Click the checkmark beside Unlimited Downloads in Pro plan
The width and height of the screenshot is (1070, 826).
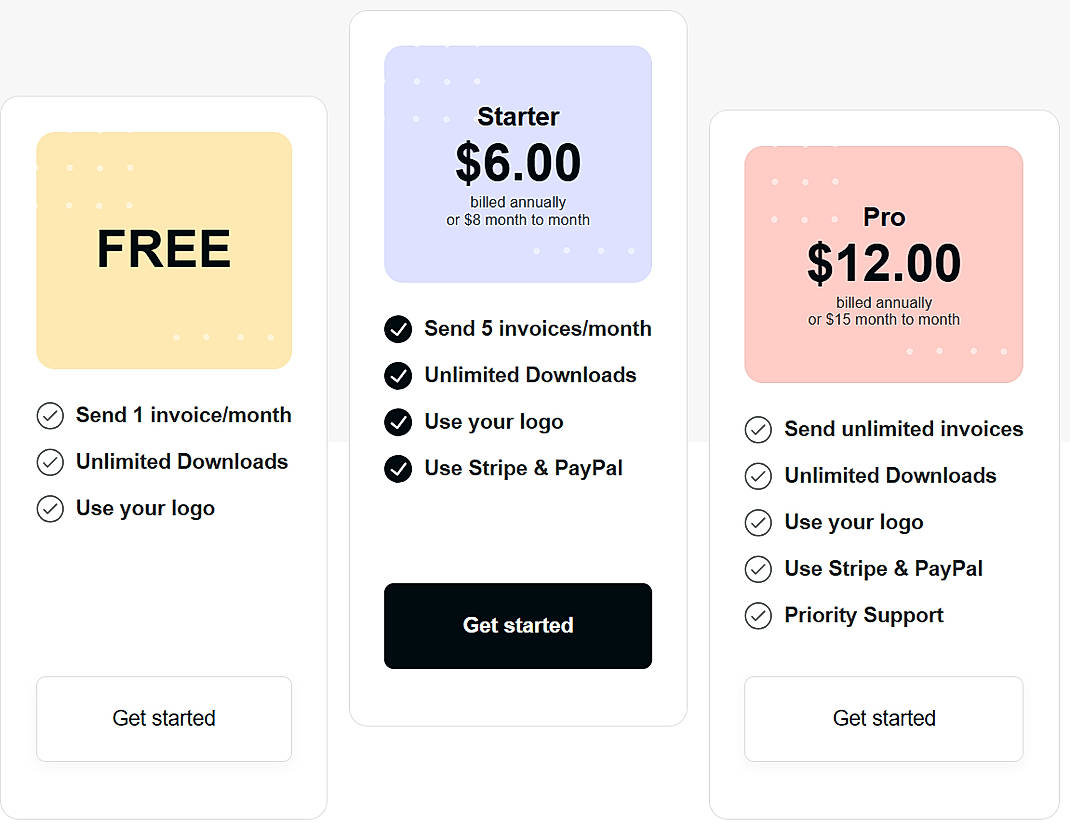point(758,476)
